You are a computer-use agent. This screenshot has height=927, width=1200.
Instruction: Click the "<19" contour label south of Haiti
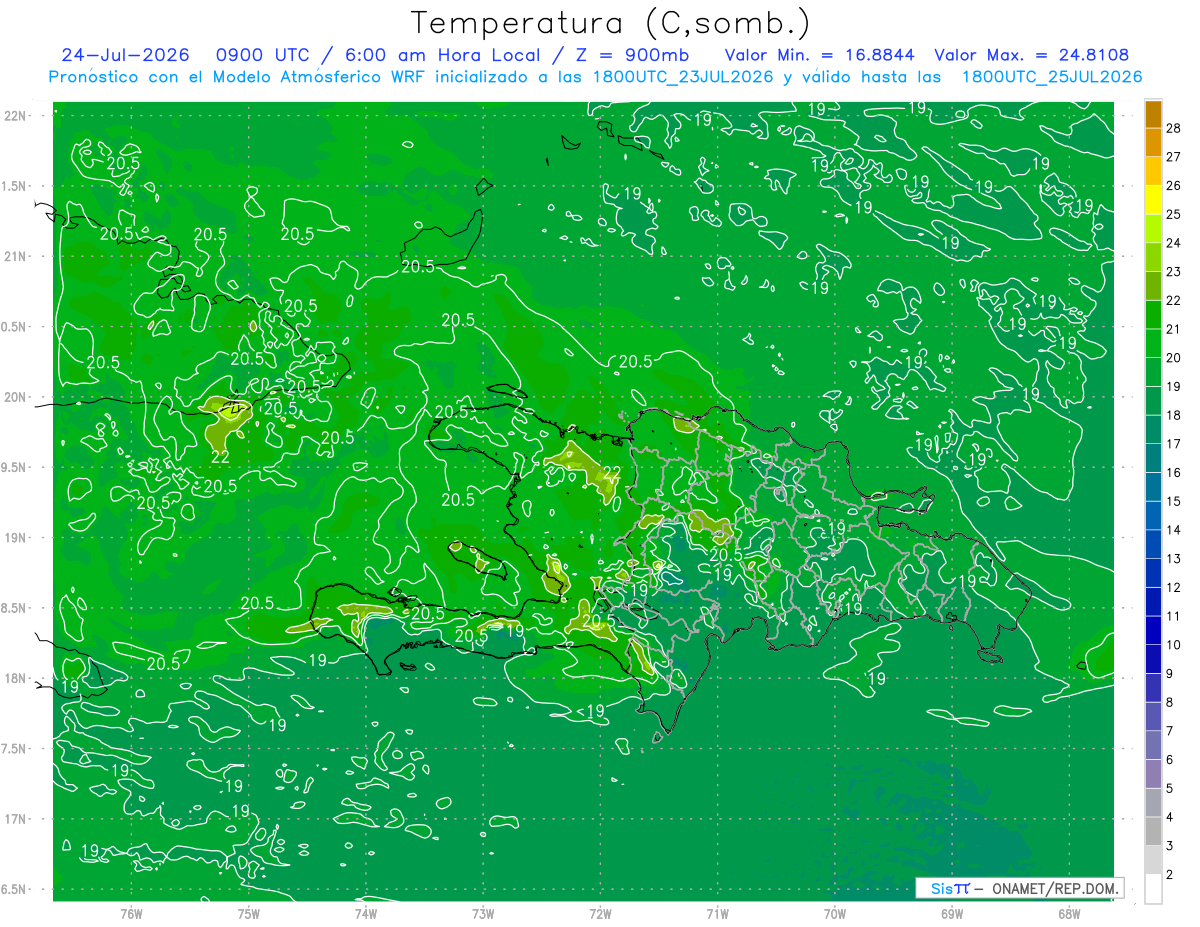point(591,711)
